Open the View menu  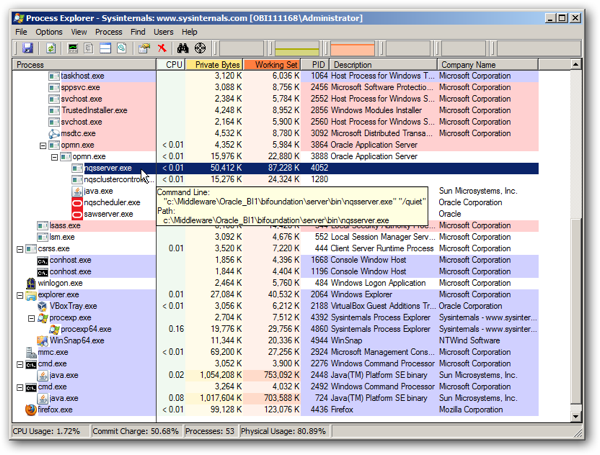pyautogui.click(x=79, y=32)
